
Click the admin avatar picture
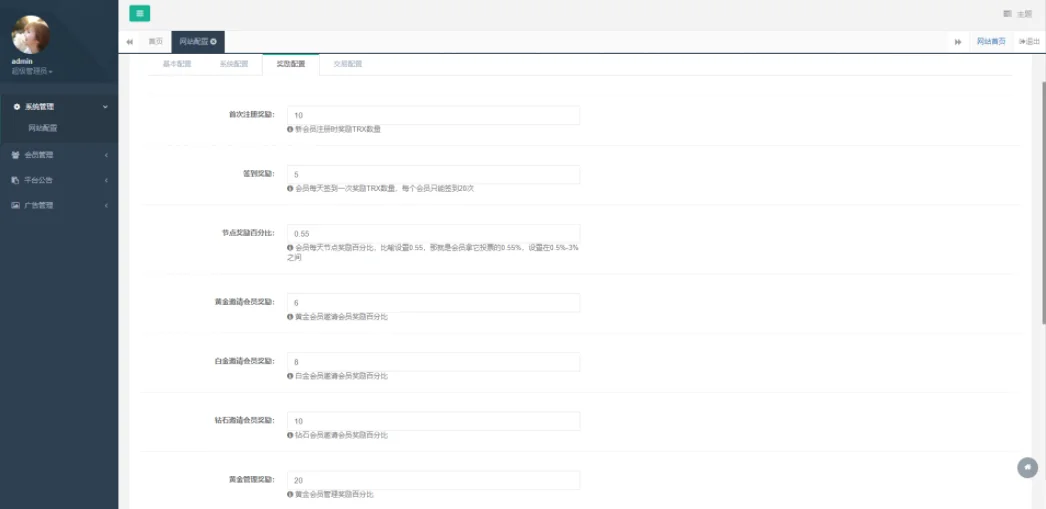pos(31,35)
